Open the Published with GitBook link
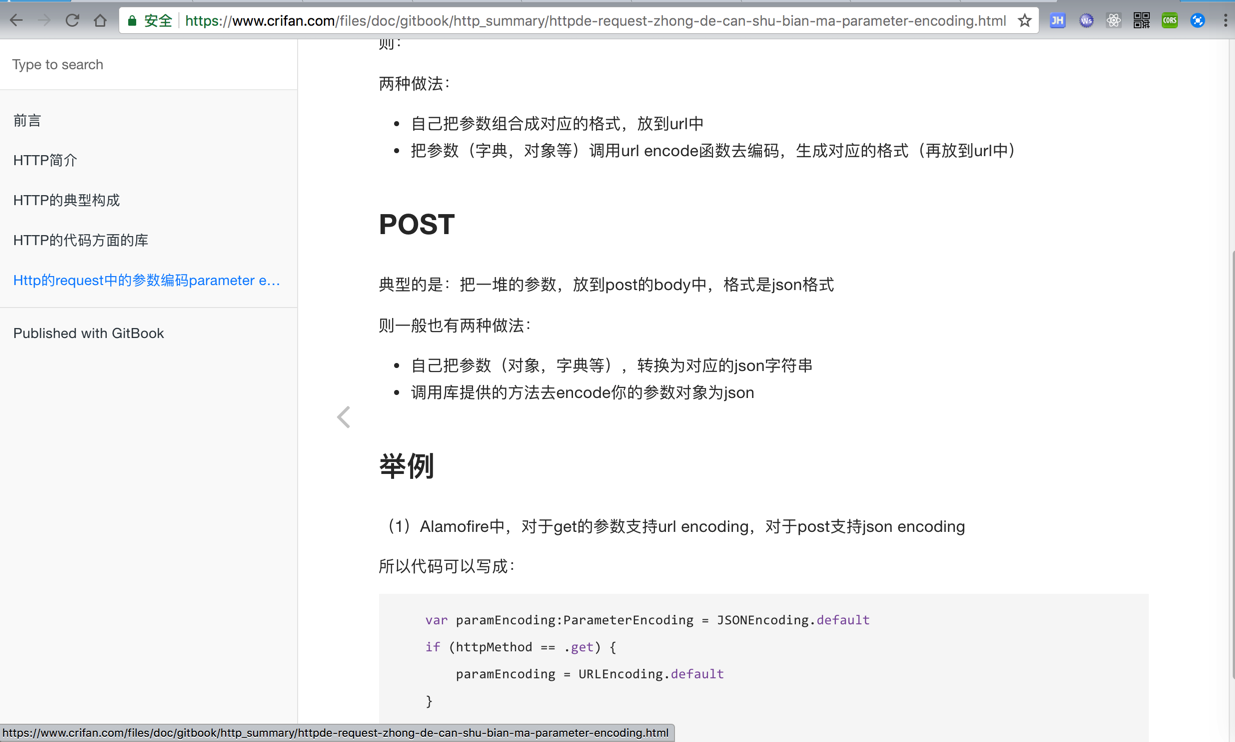Screen dimensions: 1235x742 click(x=88, y=333)
